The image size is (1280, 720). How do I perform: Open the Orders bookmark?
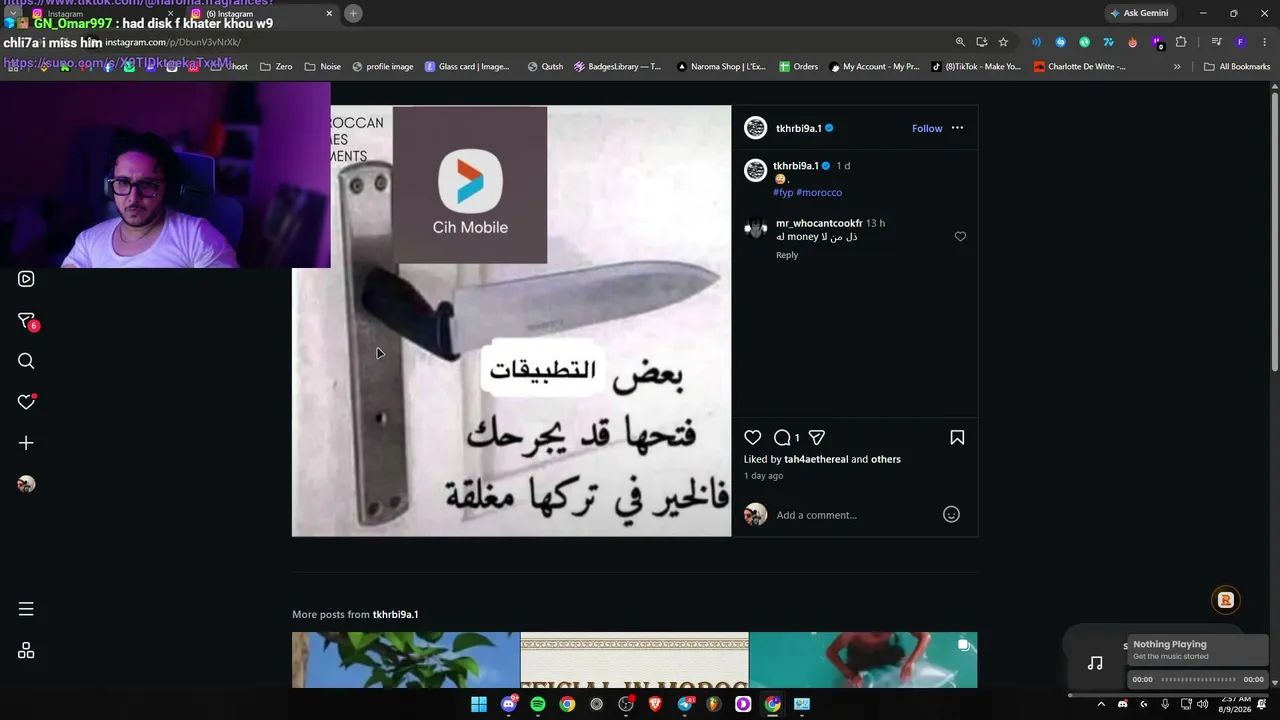click(x=799, y=67)
